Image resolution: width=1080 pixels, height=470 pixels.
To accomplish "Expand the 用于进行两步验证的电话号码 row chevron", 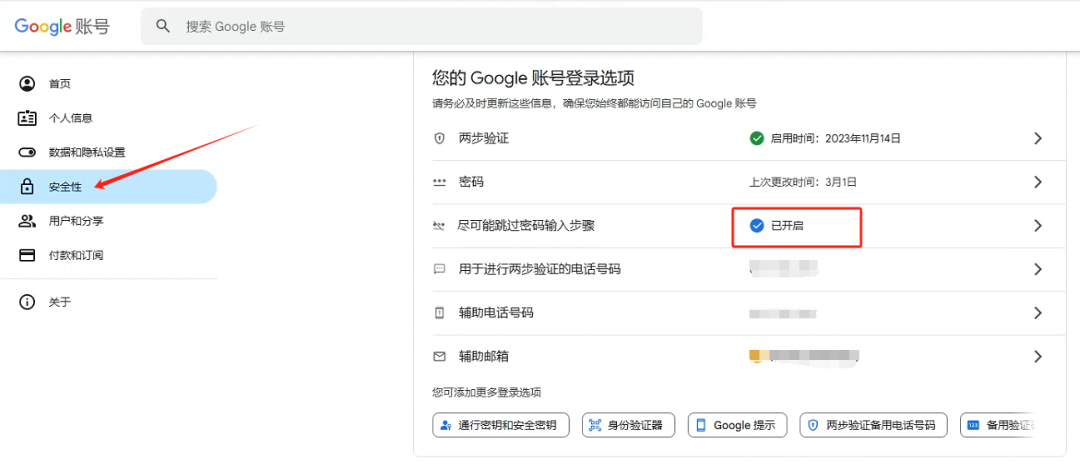I will [1038, 269].
